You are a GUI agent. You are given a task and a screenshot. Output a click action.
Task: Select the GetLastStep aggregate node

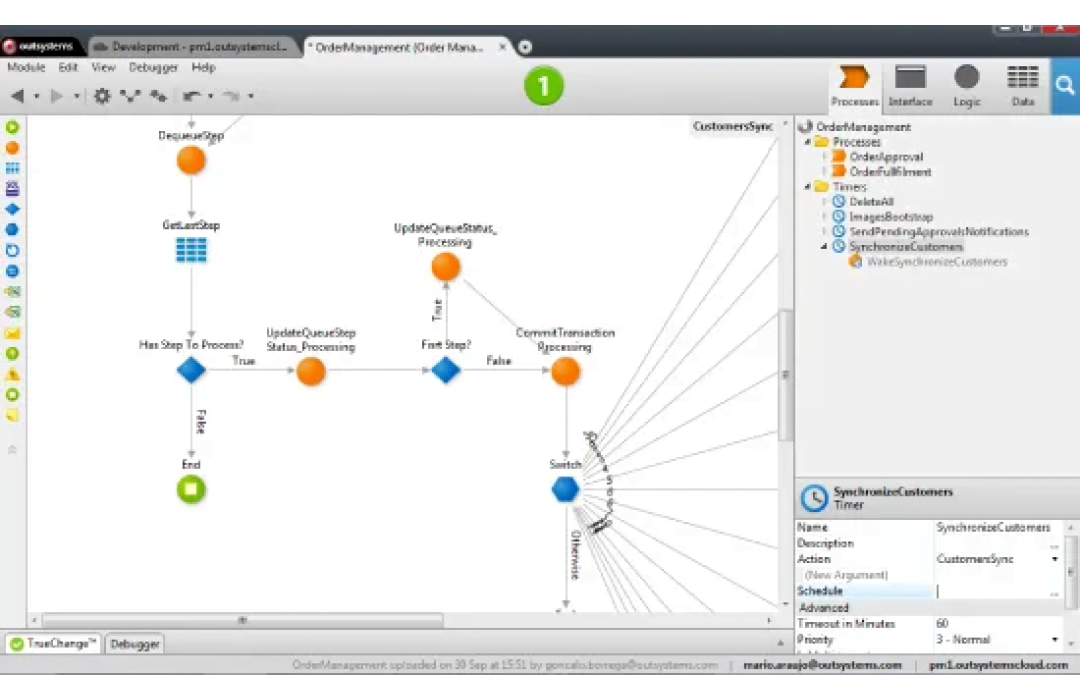pyautogui.click(x=191, y=250)
